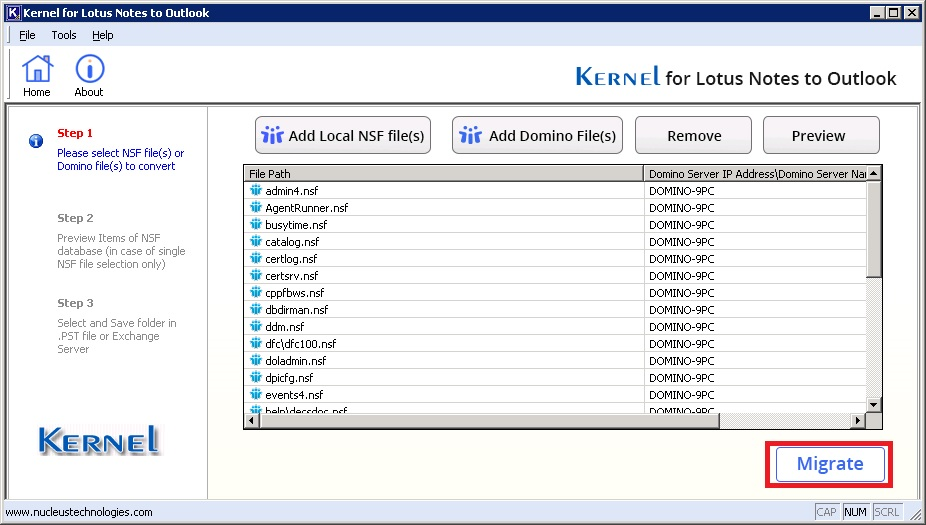Click the NSF icon beside admin4.nsf
The height and width of the screenshot is (525, 926).
pos(256,190)
